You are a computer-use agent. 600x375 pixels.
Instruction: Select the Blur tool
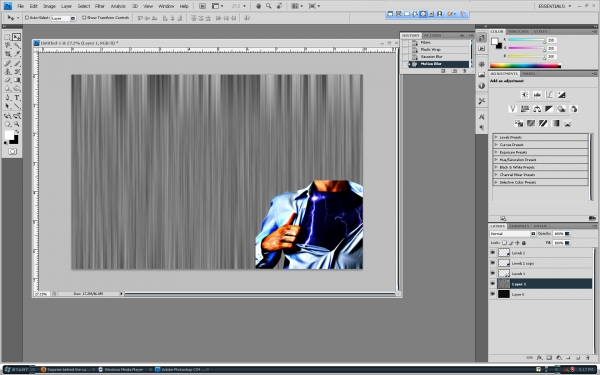pos(7,88)
